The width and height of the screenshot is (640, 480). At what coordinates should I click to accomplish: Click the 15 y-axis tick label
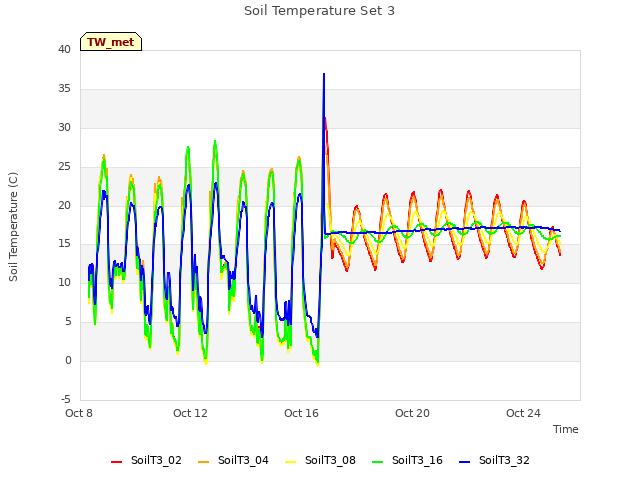[64, 244]
